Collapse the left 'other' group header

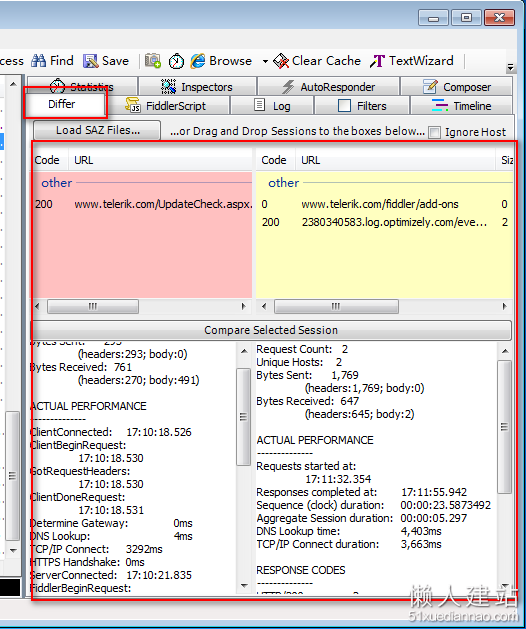pyautogui.click(x=57, y=183)
